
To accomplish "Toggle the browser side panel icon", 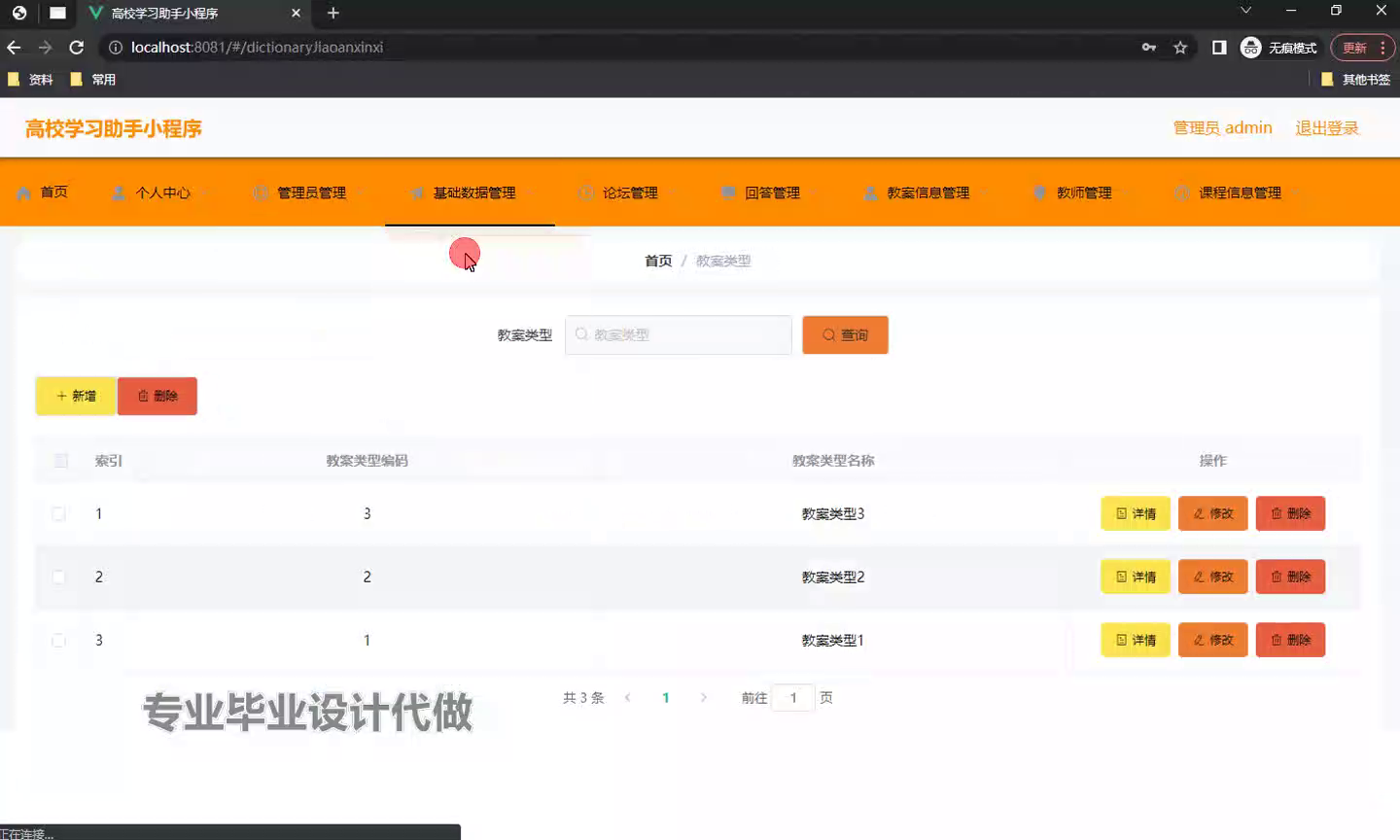I will [1219, 47].
